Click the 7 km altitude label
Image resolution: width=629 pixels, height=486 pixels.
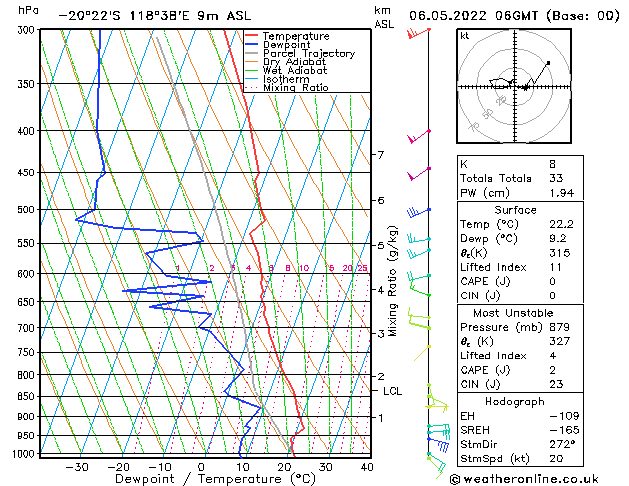(381, 154)
